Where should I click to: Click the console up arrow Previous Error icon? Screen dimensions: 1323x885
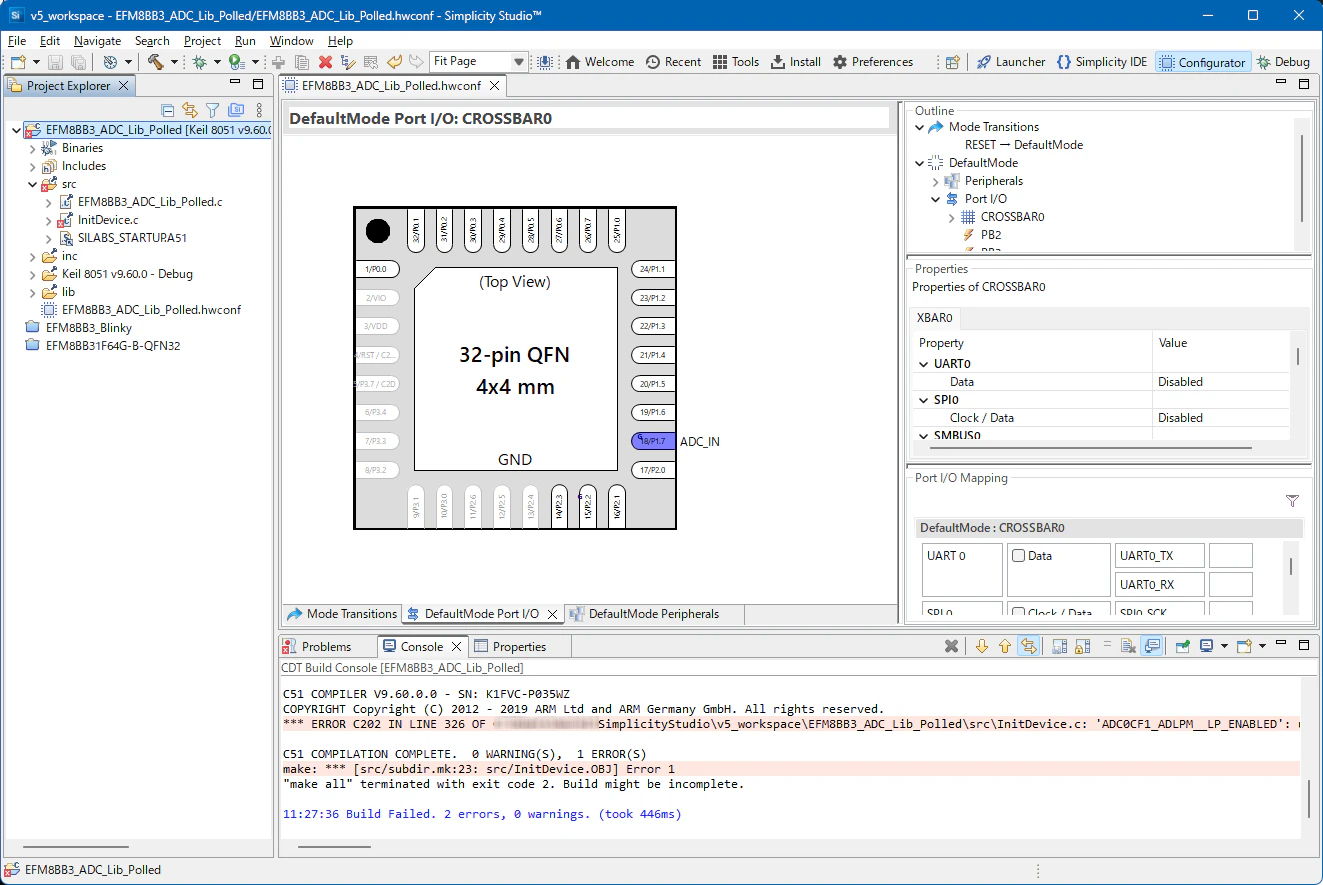1005,647
